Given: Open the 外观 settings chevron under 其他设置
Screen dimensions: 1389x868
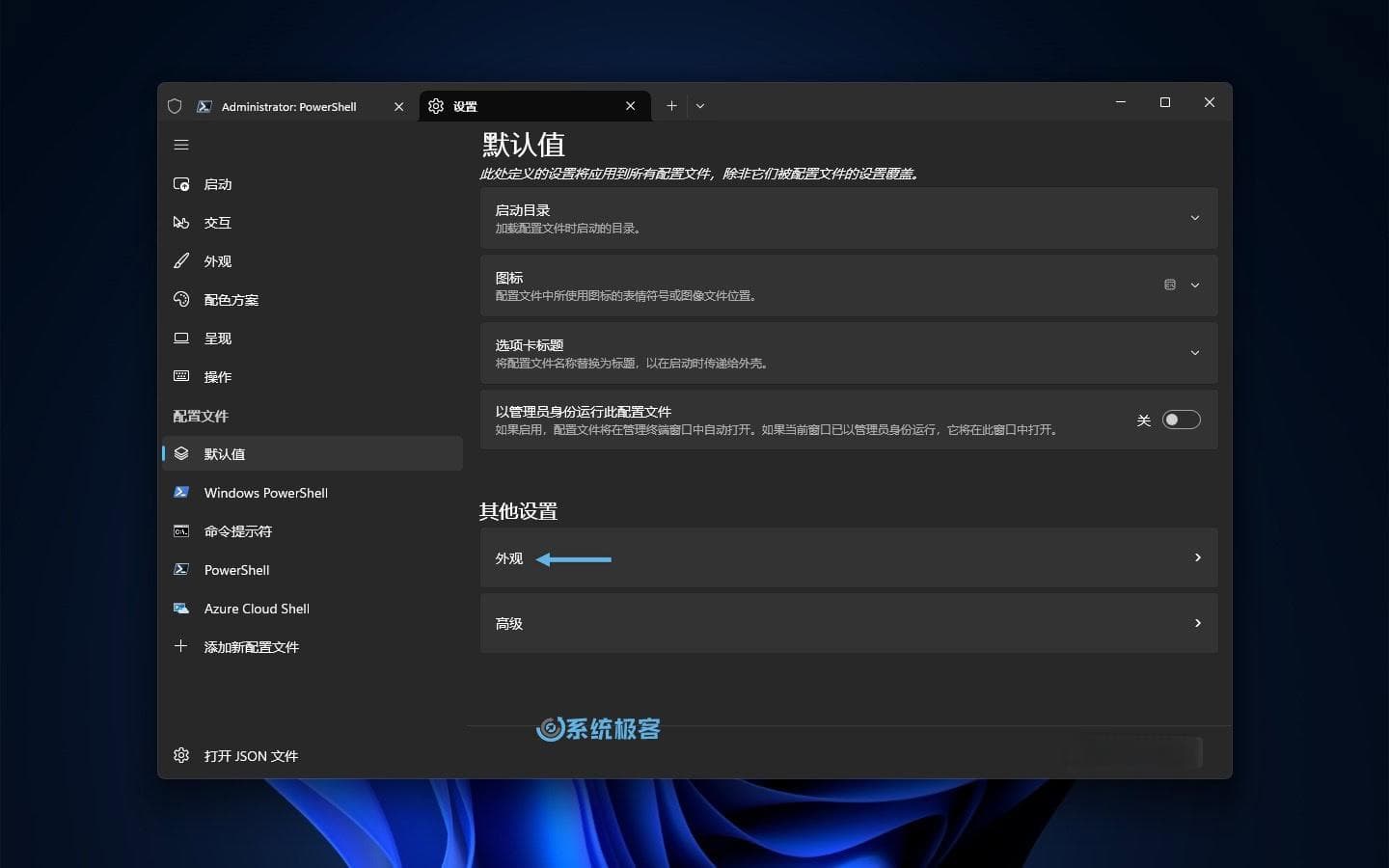Looking at the screenshot, I should pos(1198,557).
